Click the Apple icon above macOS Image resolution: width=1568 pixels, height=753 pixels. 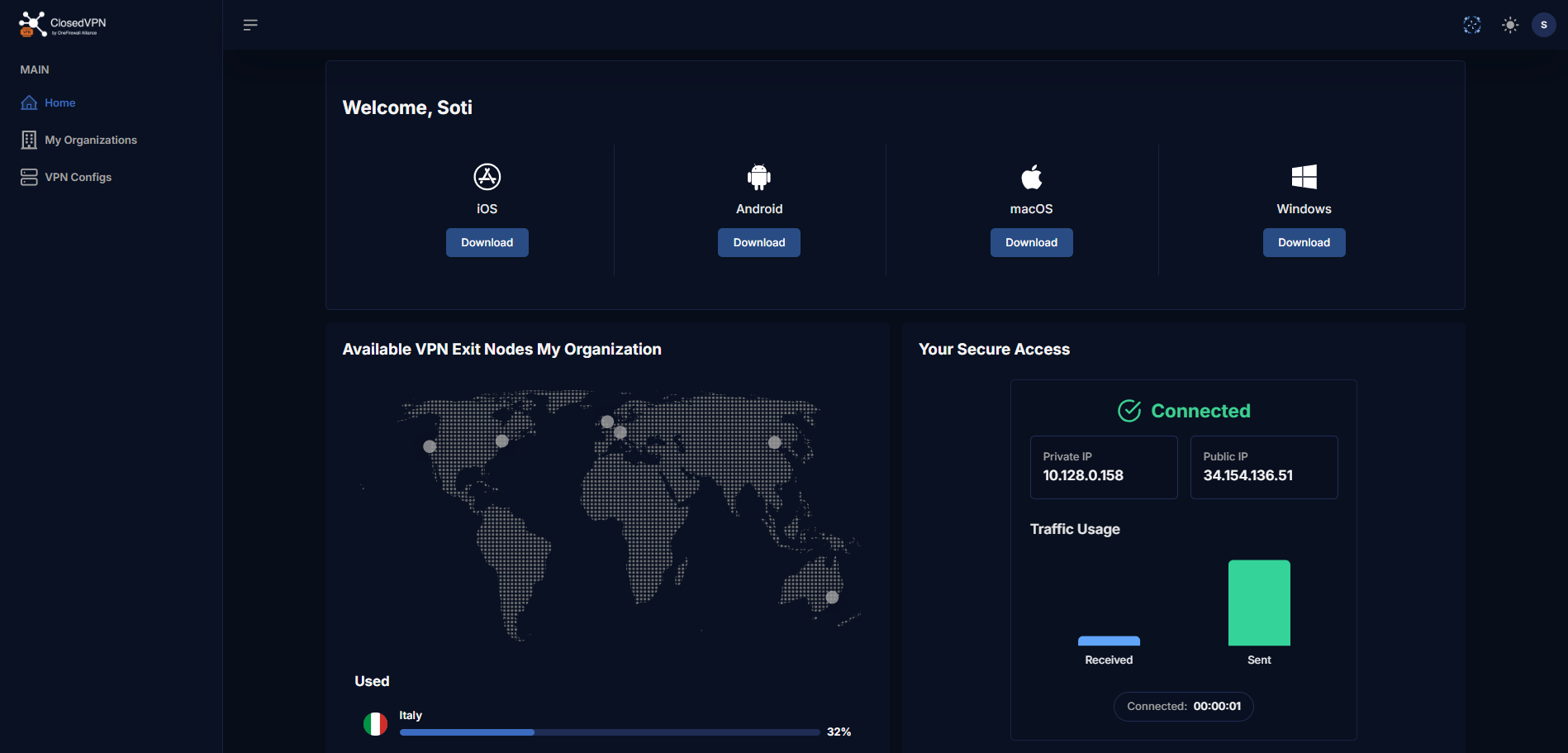click(1030, 175)
